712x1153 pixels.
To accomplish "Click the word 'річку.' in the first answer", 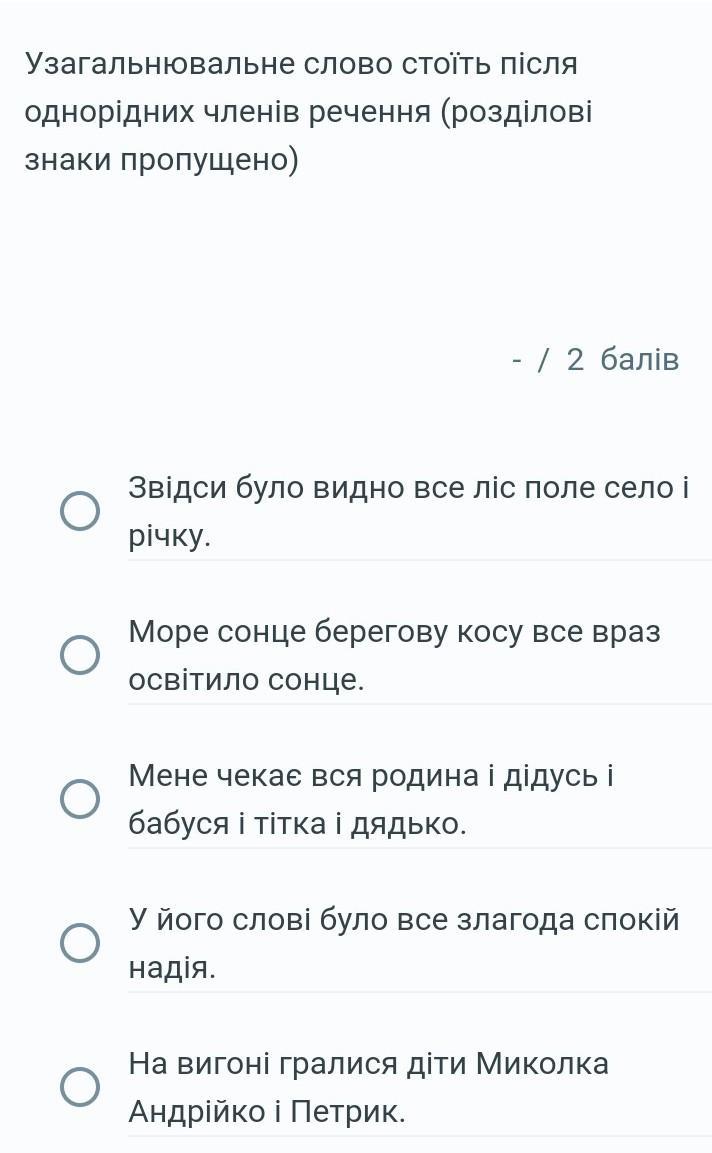I will pyautogui.click(x=170, y=537).
